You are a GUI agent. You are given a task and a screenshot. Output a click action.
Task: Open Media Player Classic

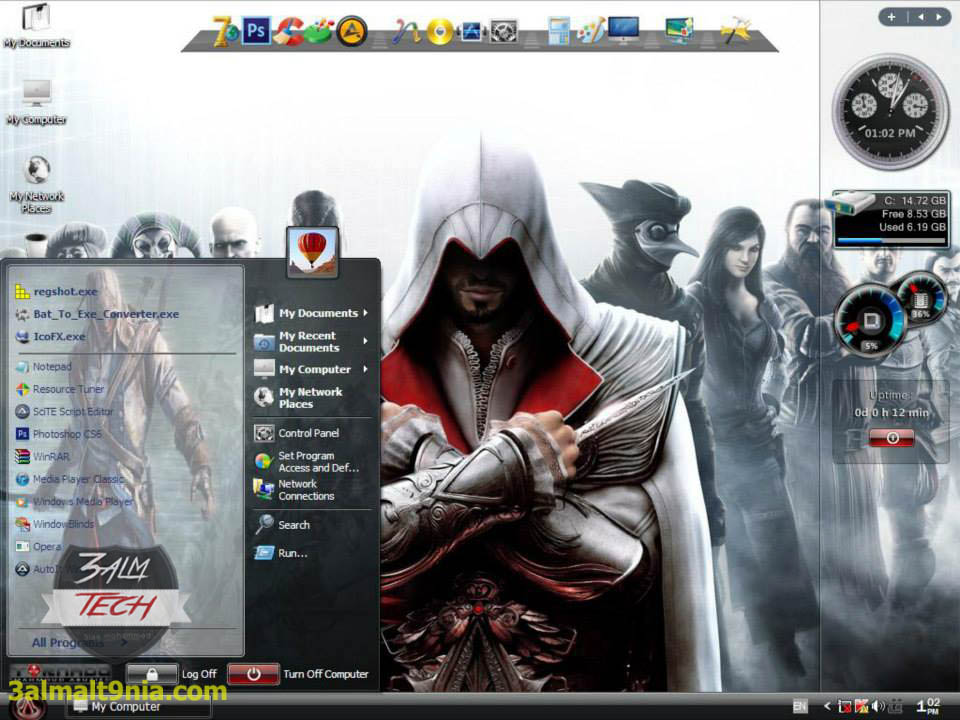(126, 479)
